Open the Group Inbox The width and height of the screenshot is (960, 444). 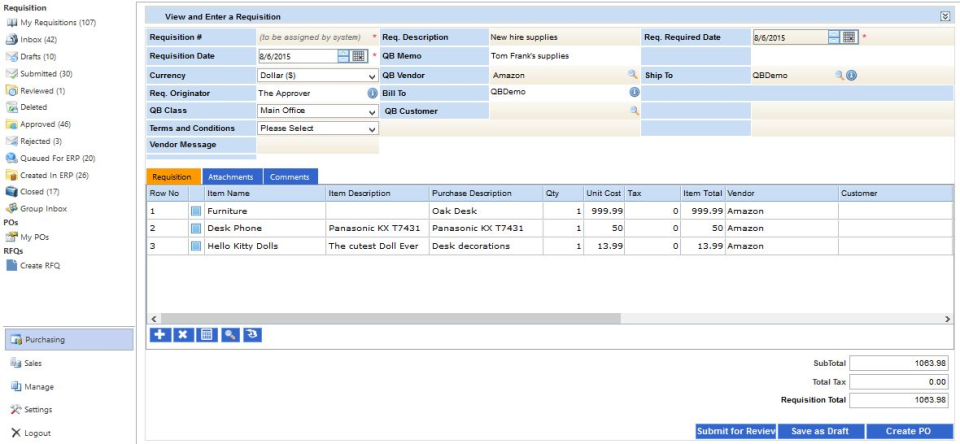point(36,209)
